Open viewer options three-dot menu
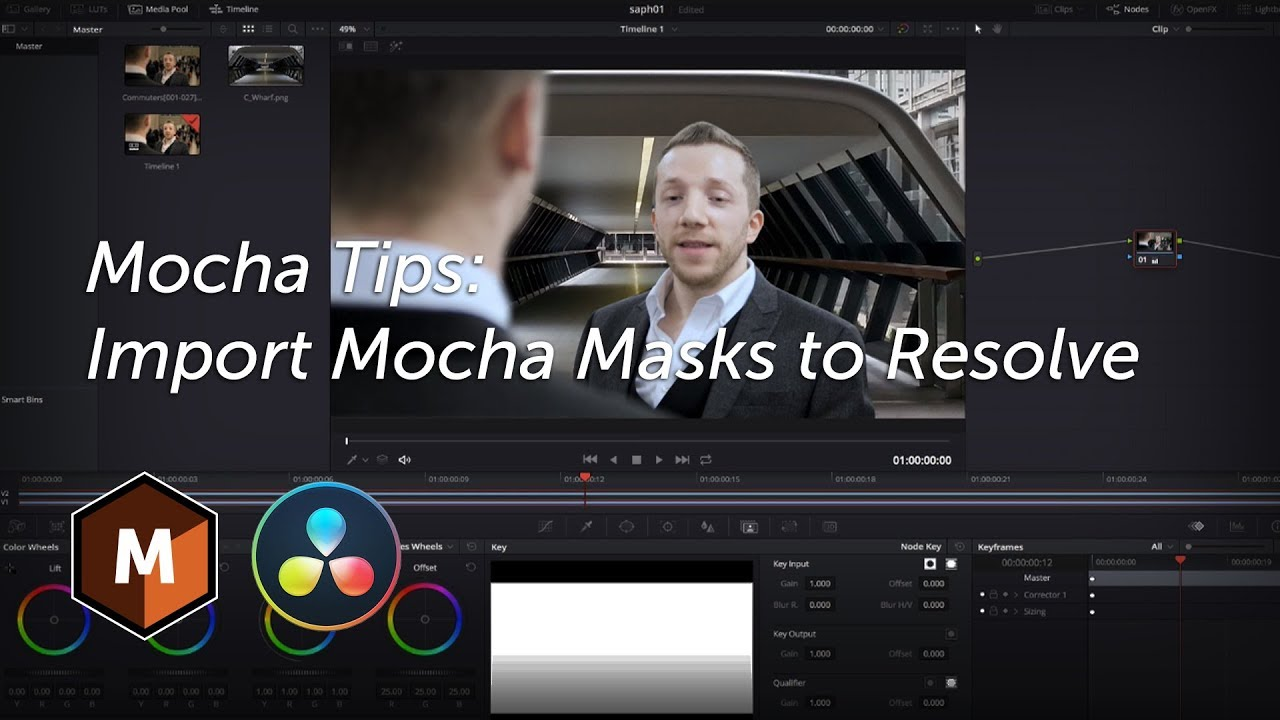1280x720 pixels. pyautogui.click(x=953, y=29)
